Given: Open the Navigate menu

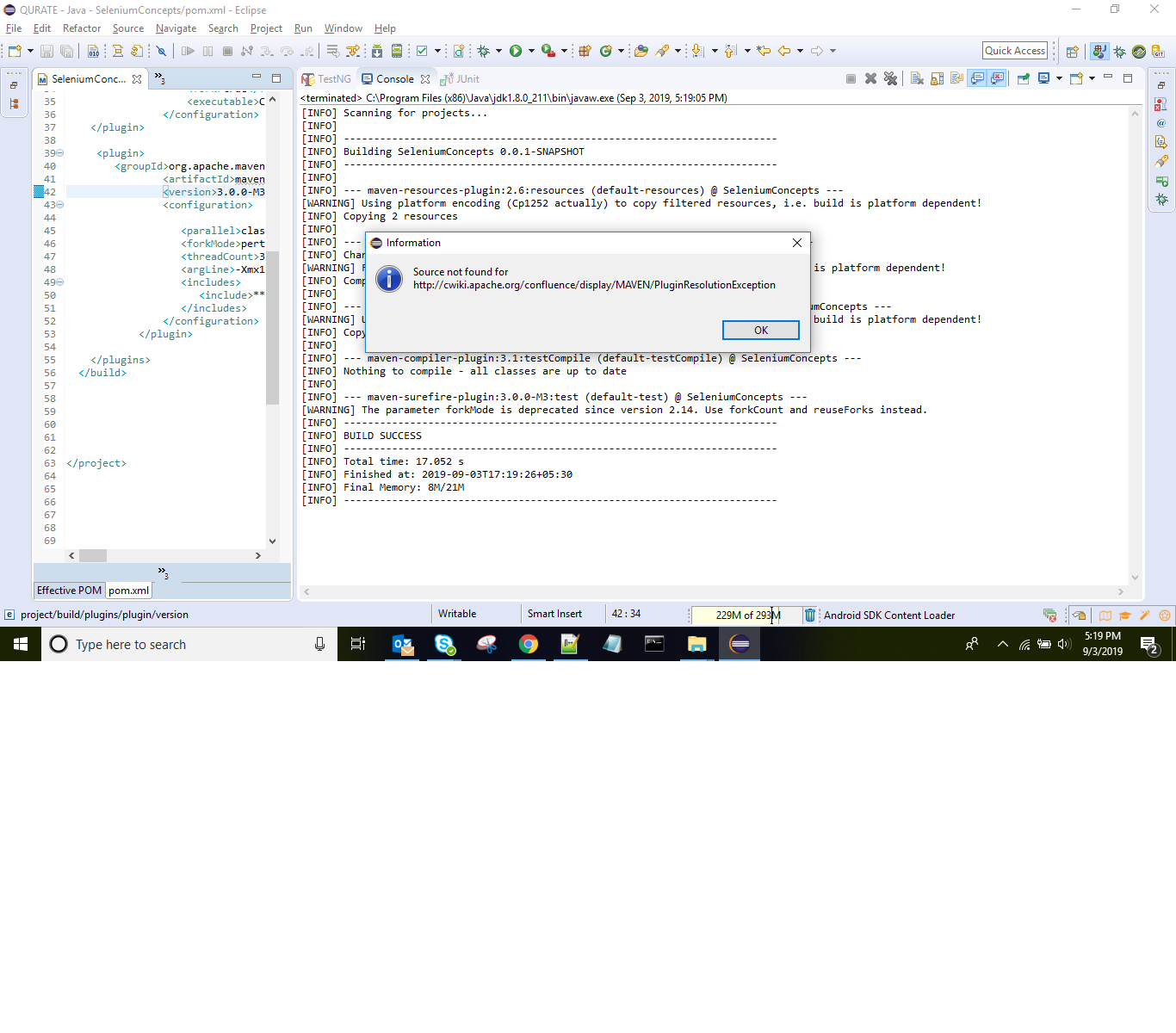Looking at the screenshot, I should point(176,28).
